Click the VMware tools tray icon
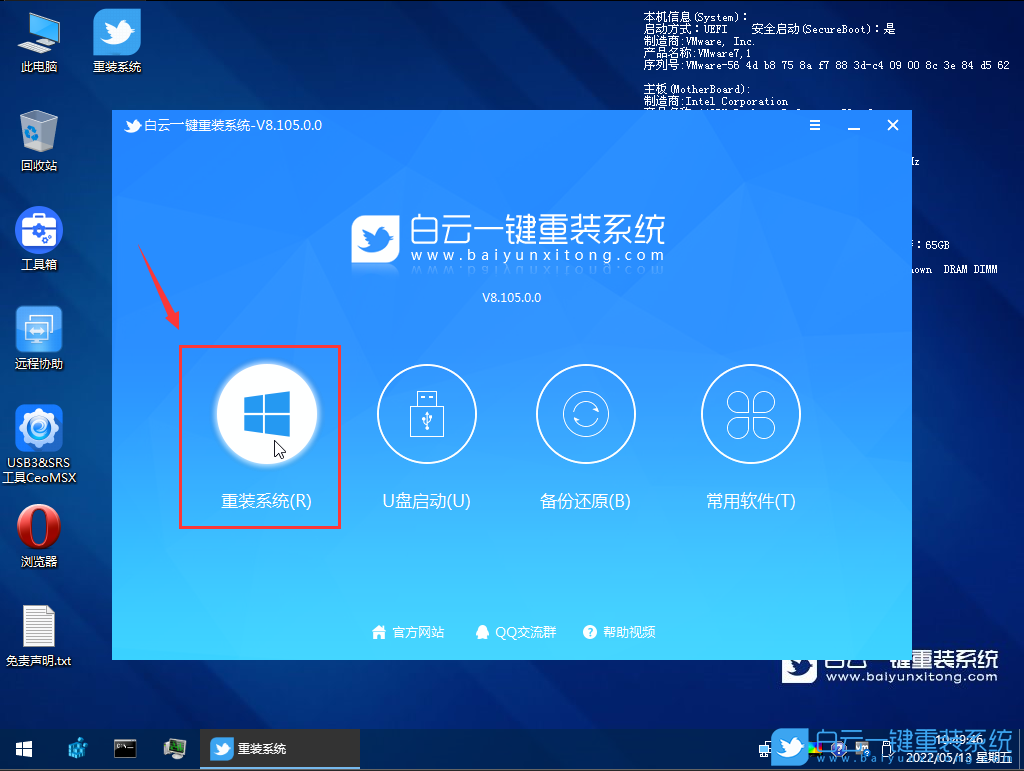Screen dimensions: 1024x771 point(863,748)
